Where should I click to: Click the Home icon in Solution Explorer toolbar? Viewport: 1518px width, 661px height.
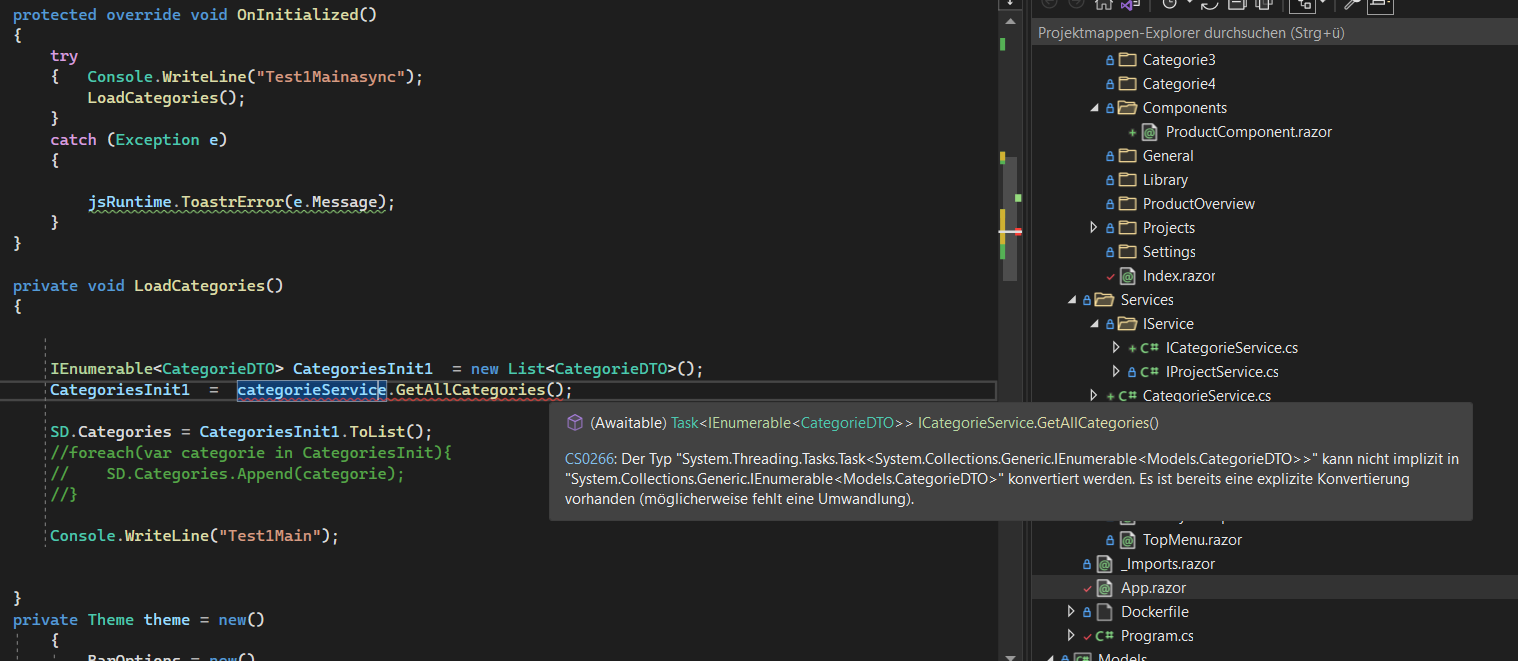(x=1103, y=4)
